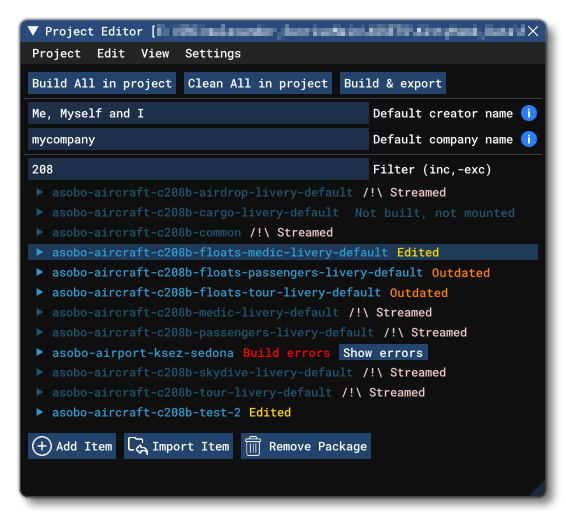566x517 pixels.
Task: Expand c208b-tour-livery-default package
Action: tap(40, 393)
